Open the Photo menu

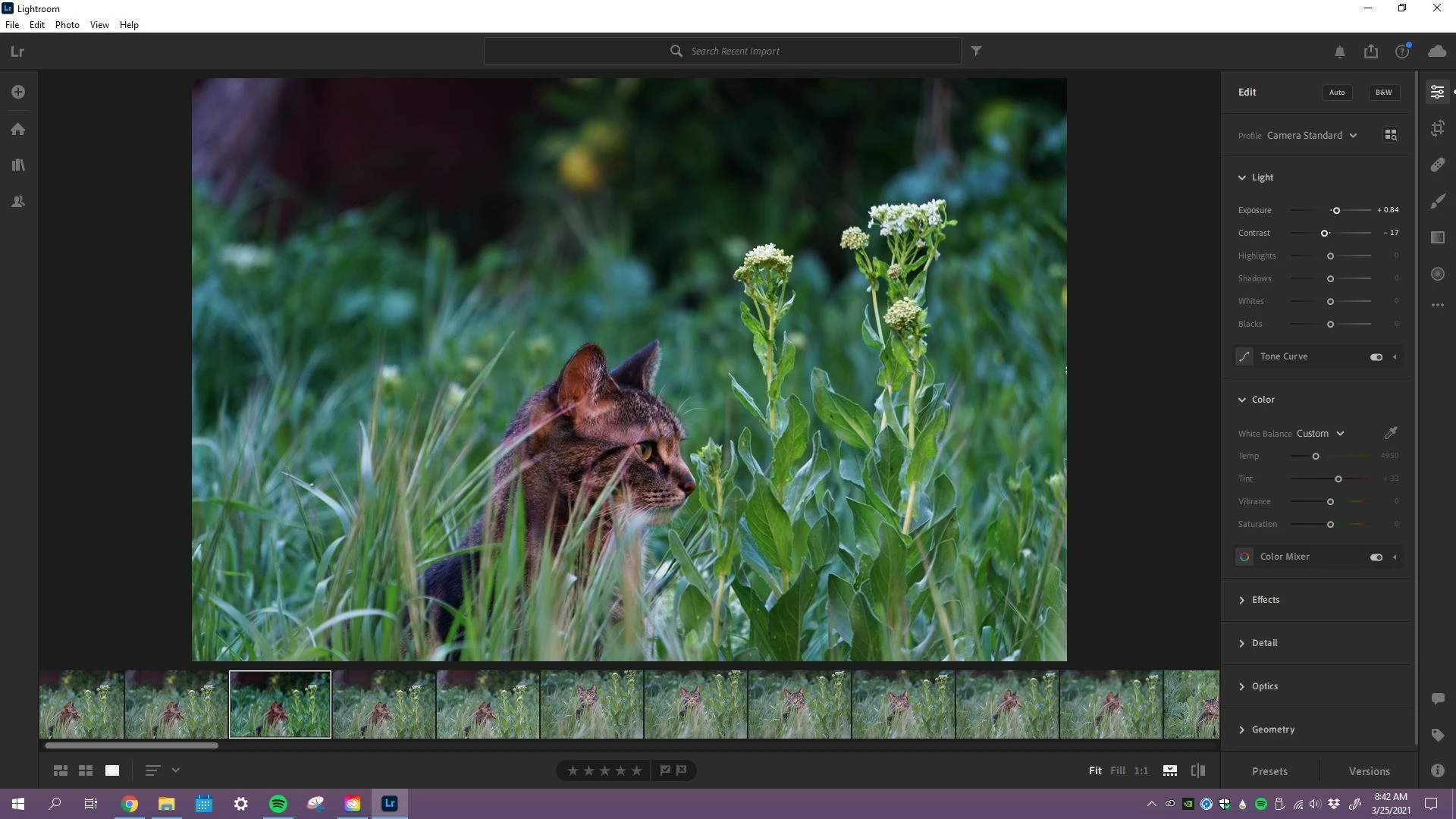[x=67, y=24]
